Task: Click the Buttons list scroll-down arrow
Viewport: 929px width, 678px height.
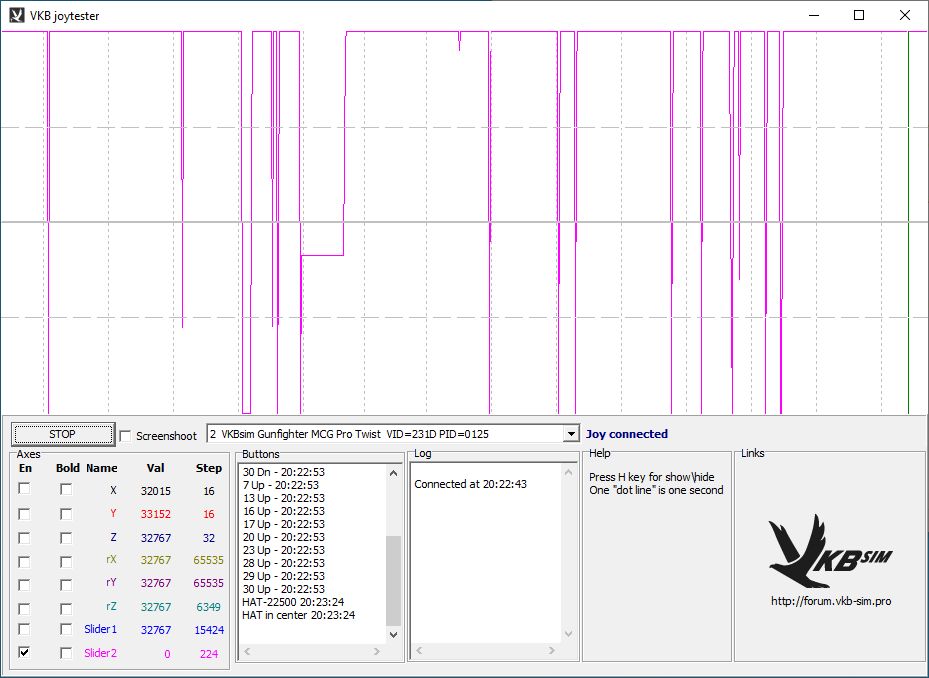Action: coord(393,634)
